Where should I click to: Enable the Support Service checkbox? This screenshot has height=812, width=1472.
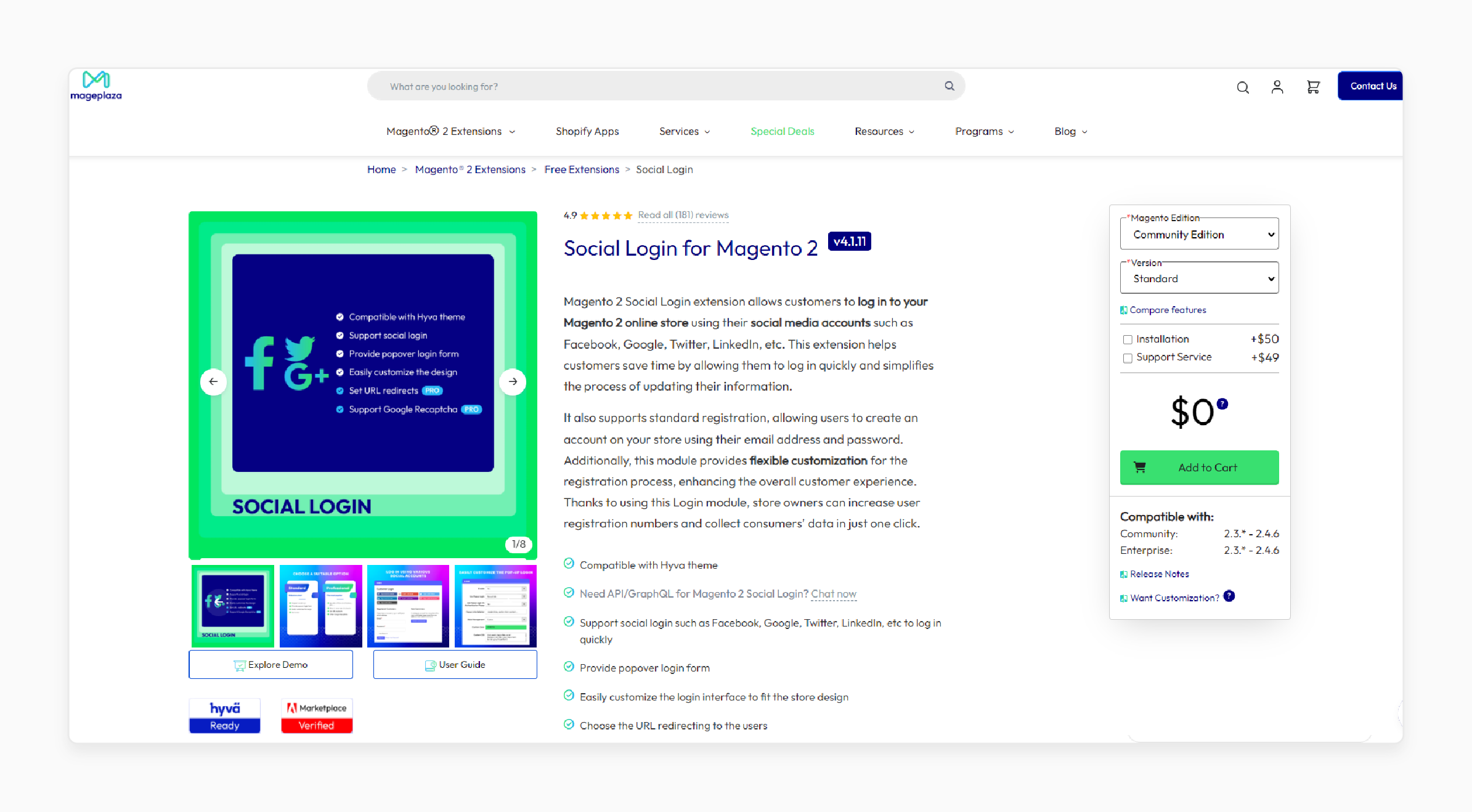coord(1128,358)
